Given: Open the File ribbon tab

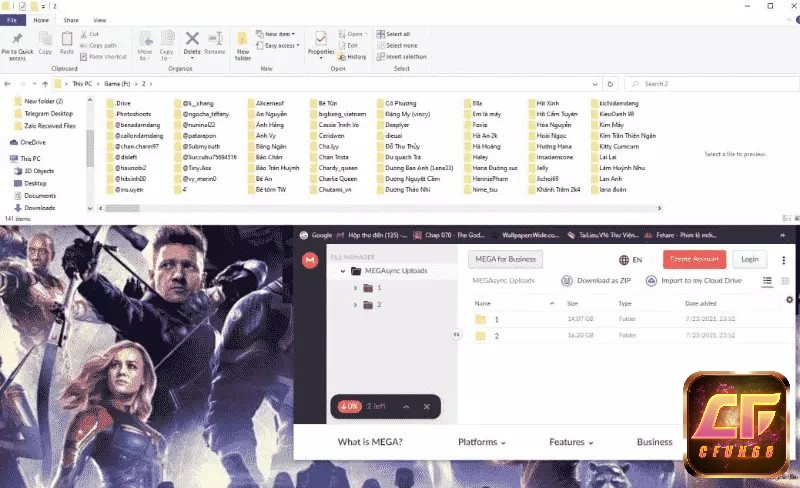Looking at the screenshot, I should [12, 20].
